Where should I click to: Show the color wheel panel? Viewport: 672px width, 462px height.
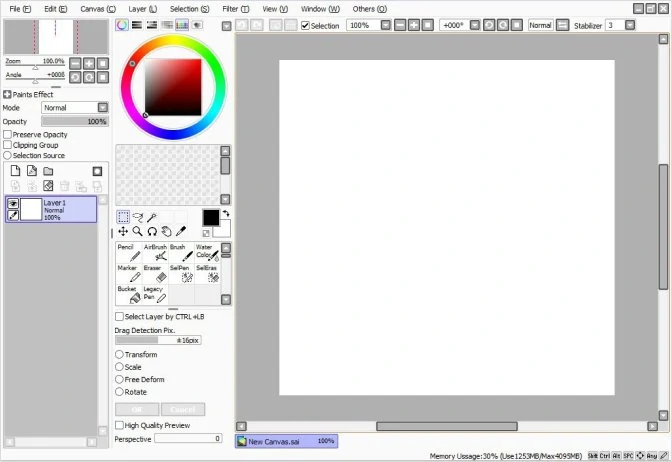[x=122, y=25]
